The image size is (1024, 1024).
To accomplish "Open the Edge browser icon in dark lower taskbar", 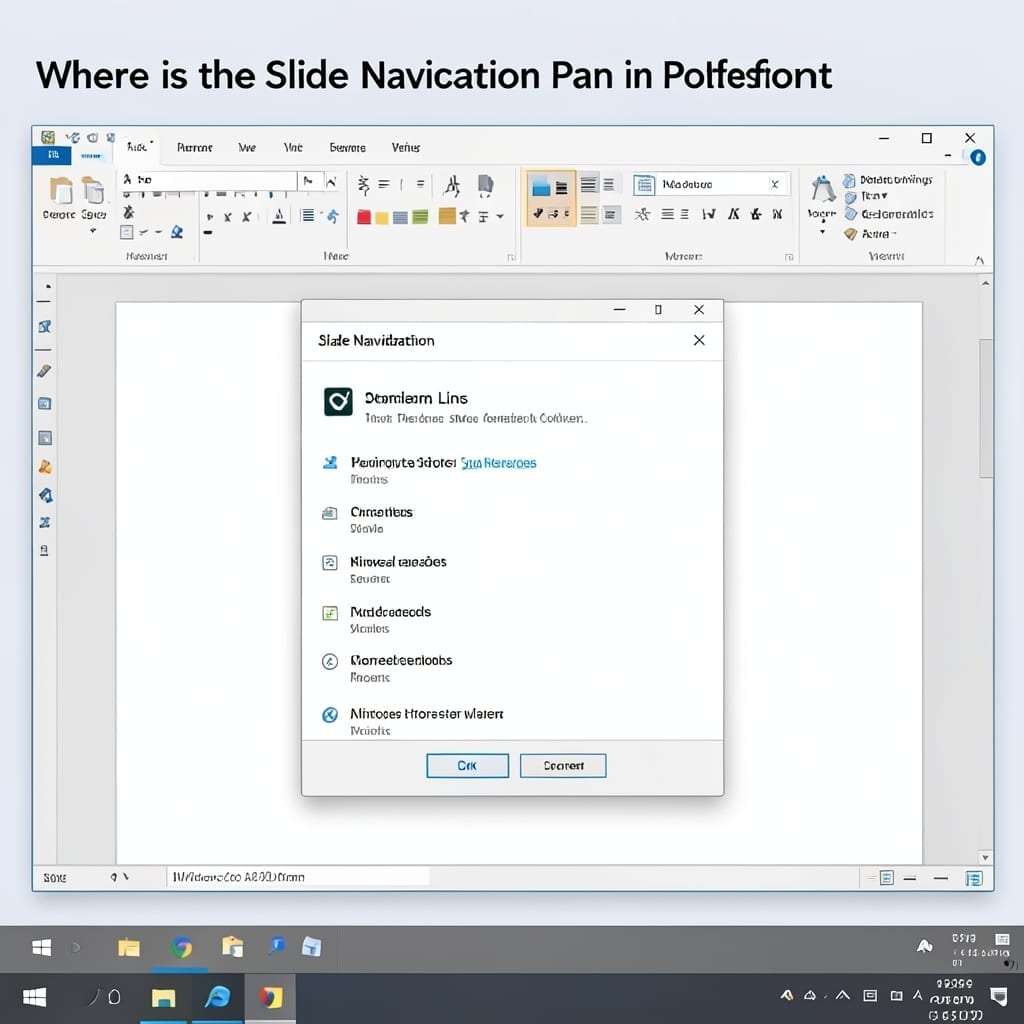I will (217, 997).
